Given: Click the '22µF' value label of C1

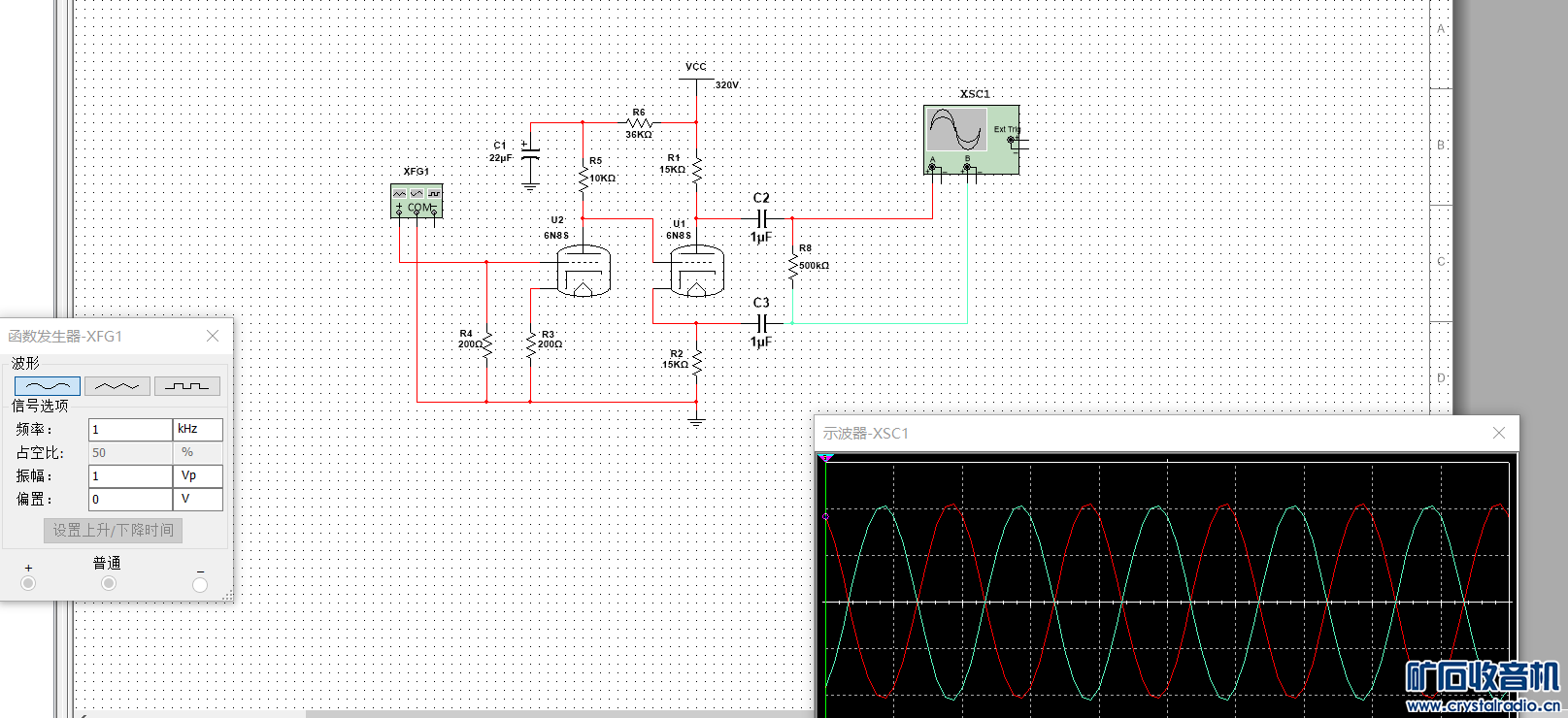Looking at the screenshot, I should [501, 158].
